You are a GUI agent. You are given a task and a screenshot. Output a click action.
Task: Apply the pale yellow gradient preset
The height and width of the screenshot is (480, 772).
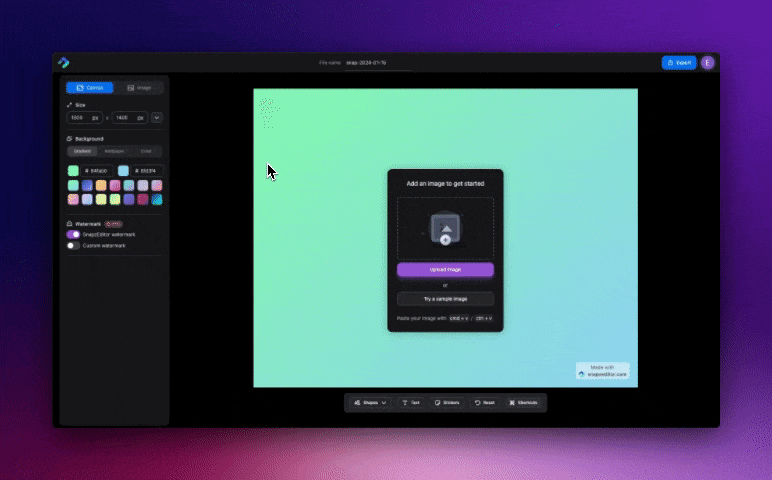pos(101,199)
